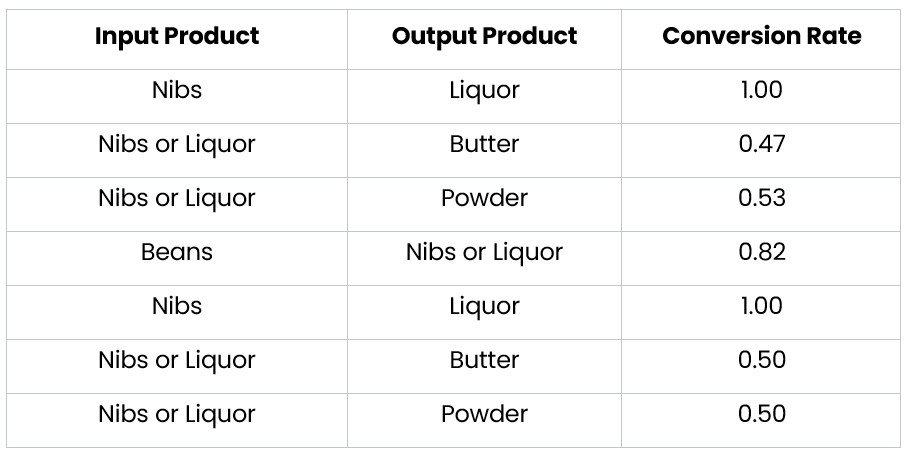Select Nibs or Liquor output in Beans row
The height and width of the screenshot is (458, 907).
(484, 252)
